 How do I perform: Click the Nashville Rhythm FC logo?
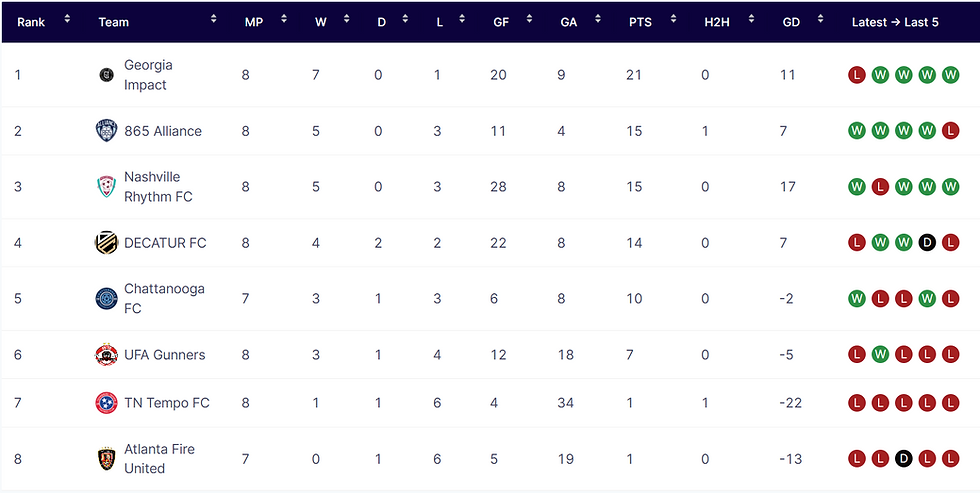[x=106, y=186]
